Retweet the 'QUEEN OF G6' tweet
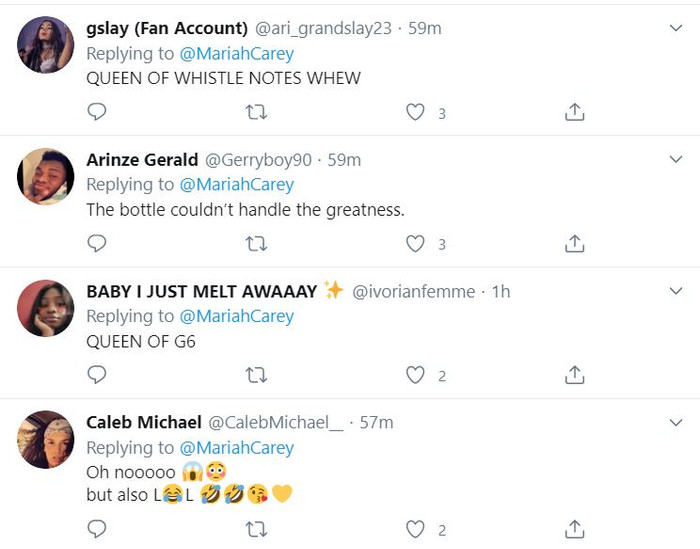 (x=256, y=375)
